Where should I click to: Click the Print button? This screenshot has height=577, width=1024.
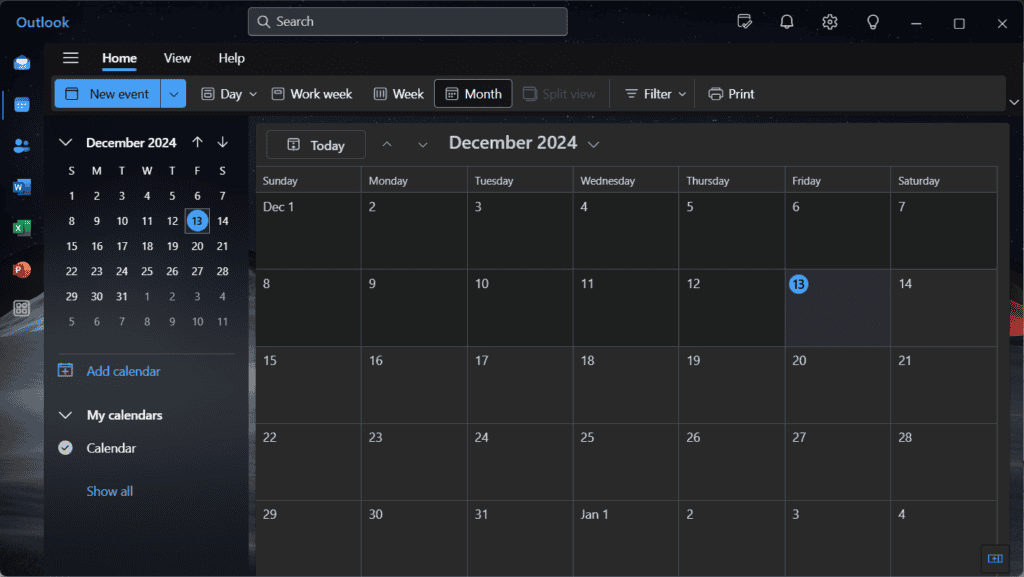[731, 94]
